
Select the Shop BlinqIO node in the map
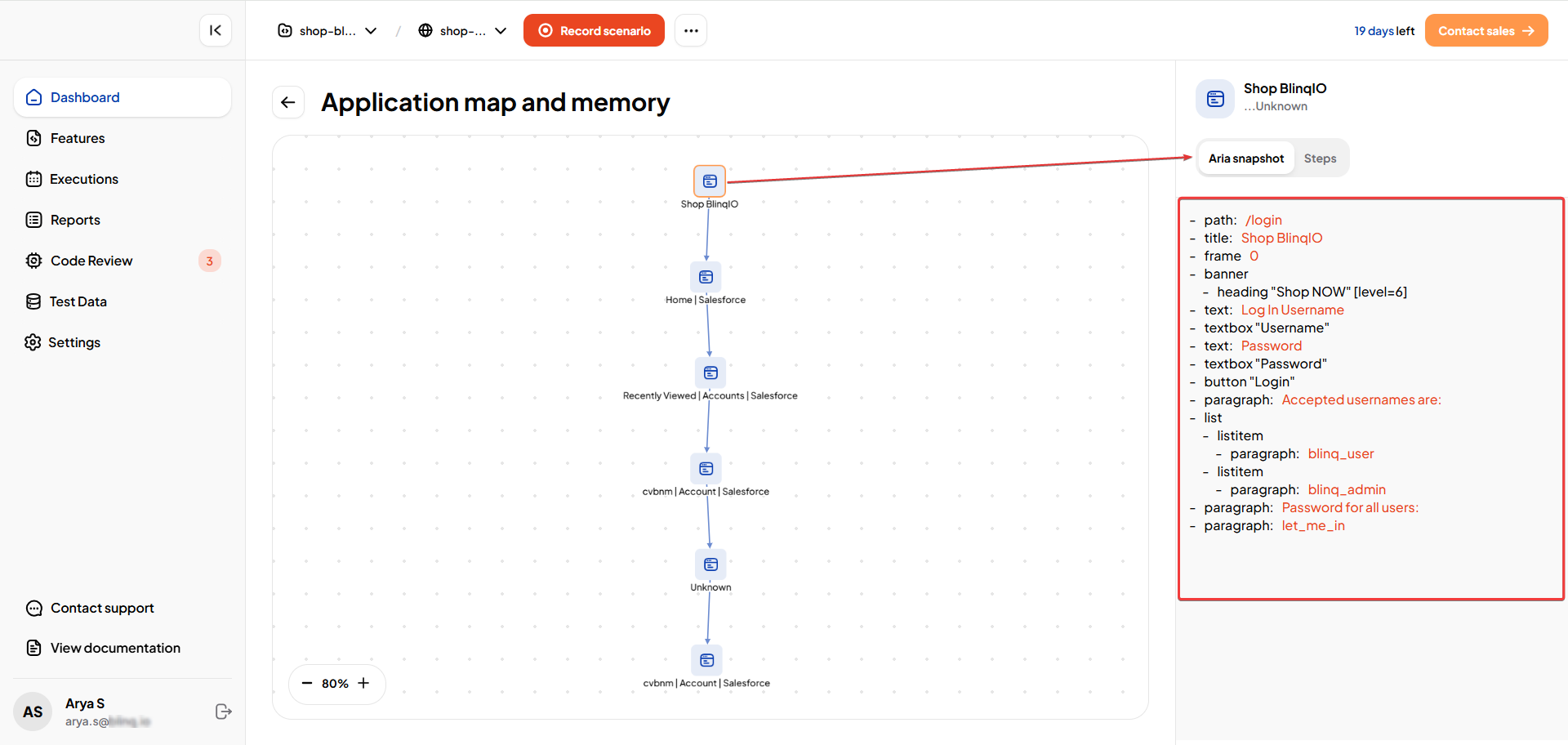(709, 181)
